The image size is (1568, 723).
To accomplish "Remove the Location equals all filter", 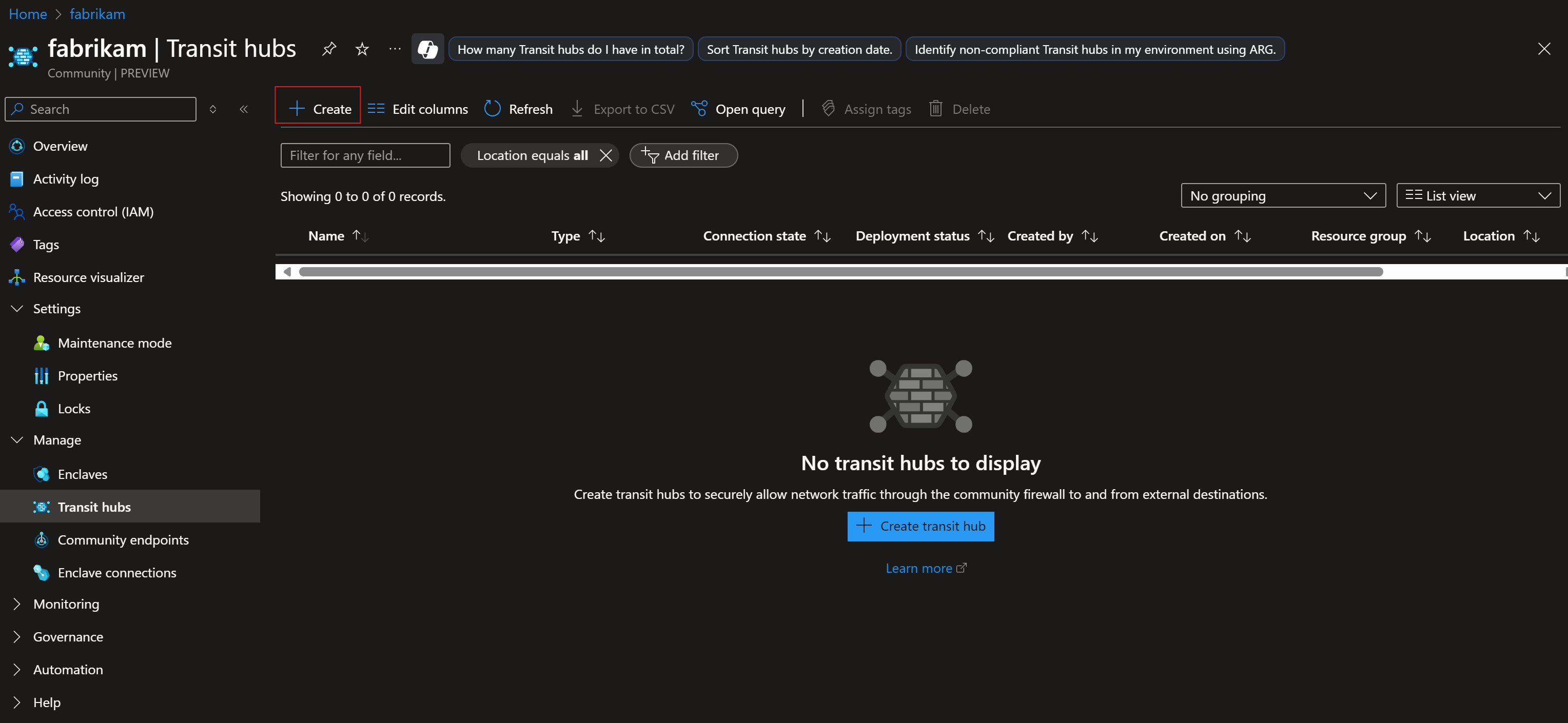I will coord(605,156).
